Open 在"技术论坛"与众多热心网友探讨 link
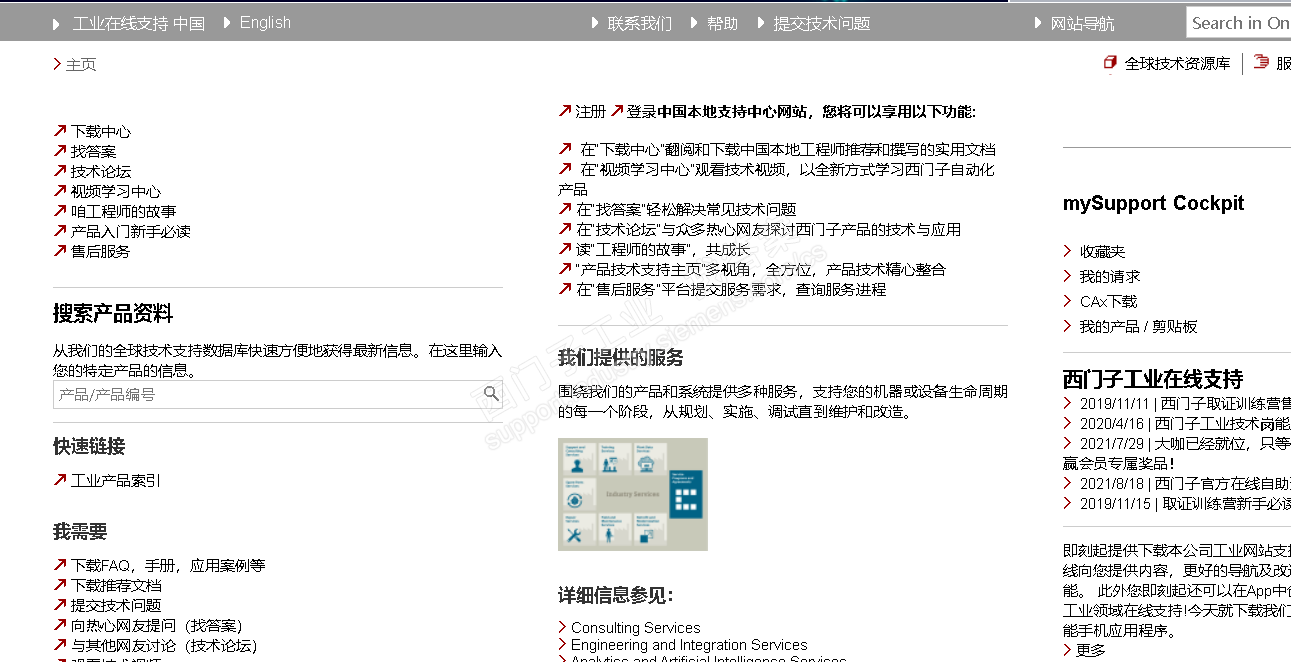The height and width of the screenshot is (662, 1291). coord(768,229)
